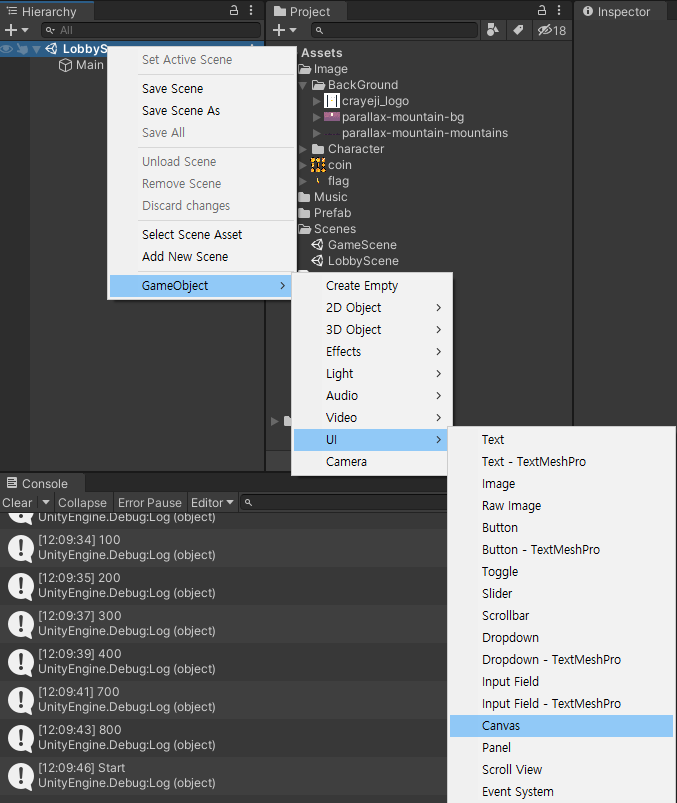Choose Raw Image from UI submenu
677x803 pixels.
pyautogui.click(x=561, y=505)
